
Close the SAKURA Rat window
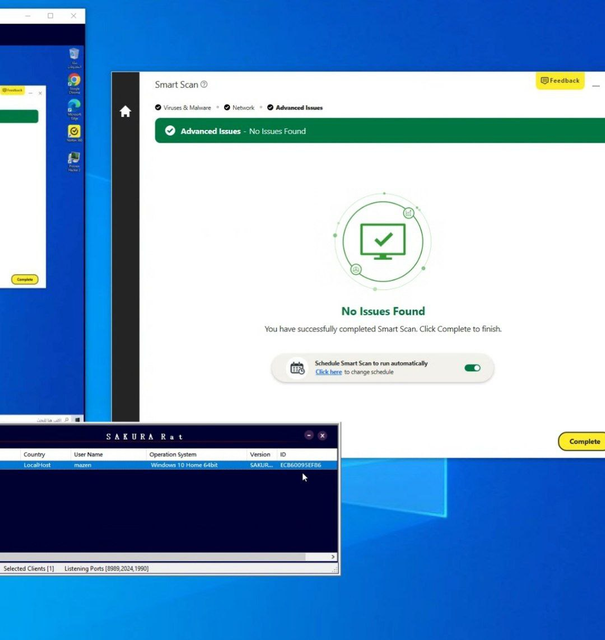tap(323, 436)
